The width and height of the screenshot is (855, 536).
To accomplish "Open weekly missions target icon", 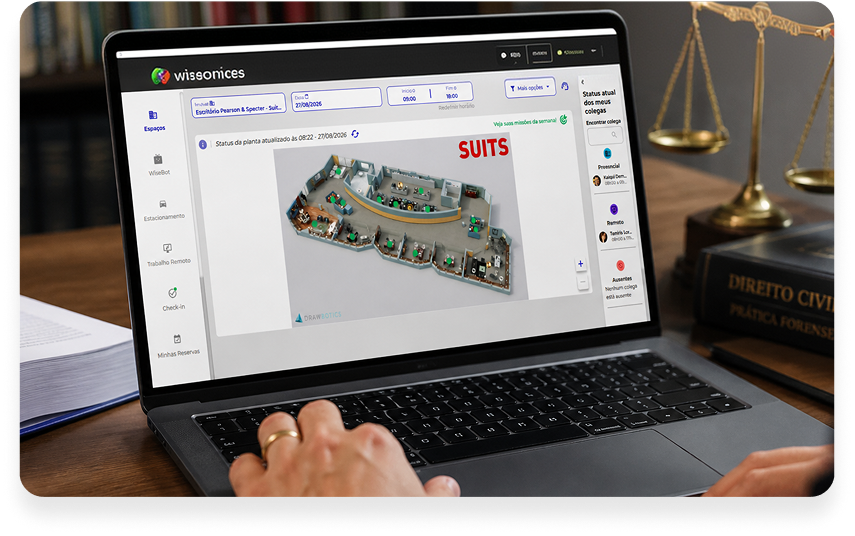I will [563, 119].
